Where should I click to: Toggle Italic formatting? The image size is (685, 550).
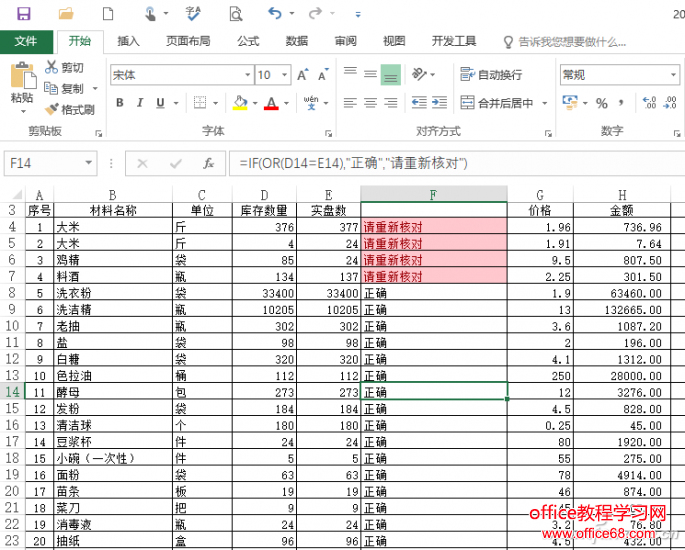pos(140,103)
